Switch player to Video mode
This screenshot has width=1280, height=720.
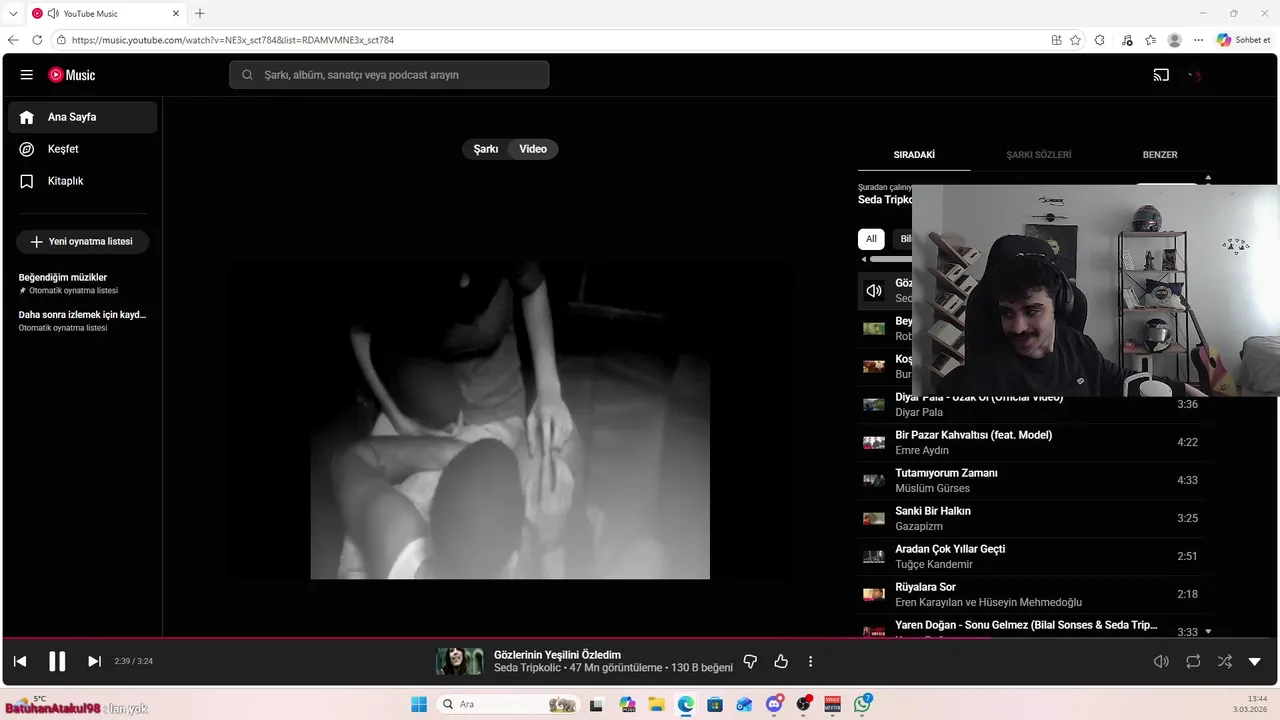(533, 149)
